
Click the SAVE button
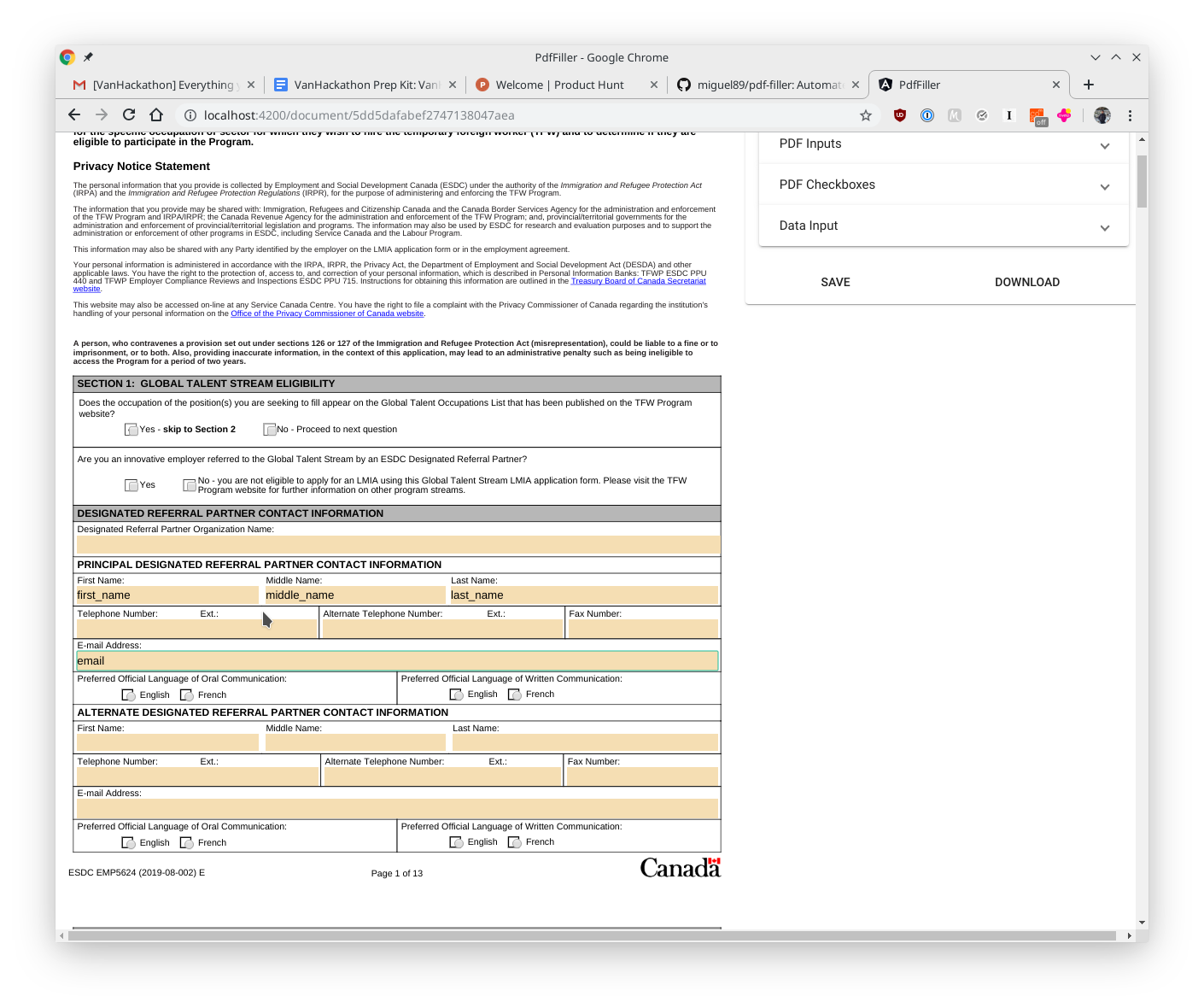tap(835, 282)
